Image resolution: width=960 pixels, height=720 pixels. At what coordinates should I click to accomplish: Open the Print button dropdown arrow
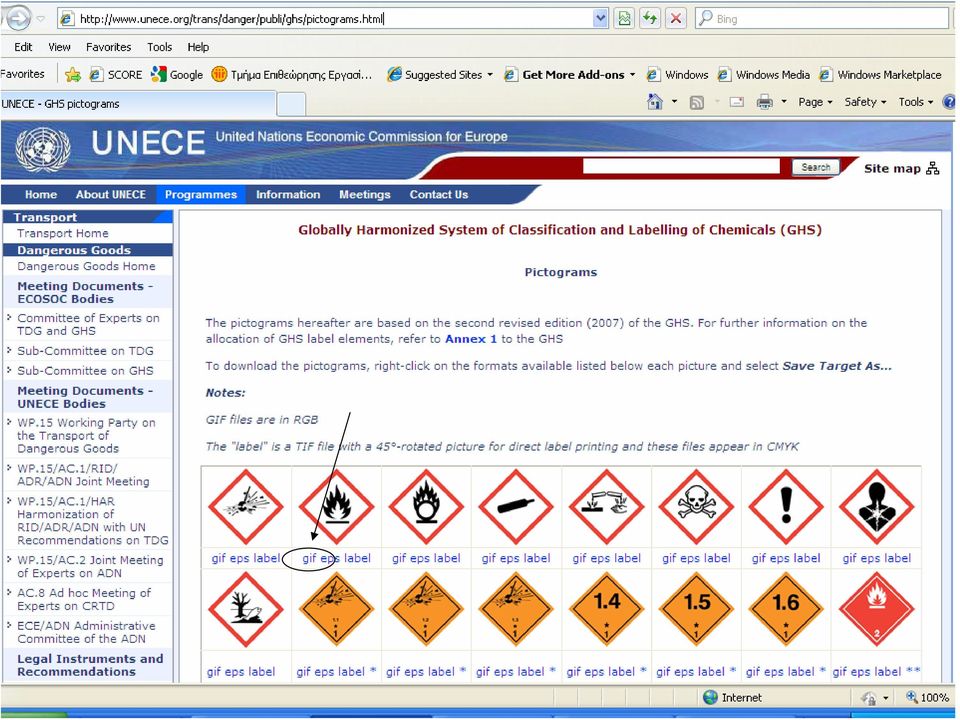click(784, 102)
